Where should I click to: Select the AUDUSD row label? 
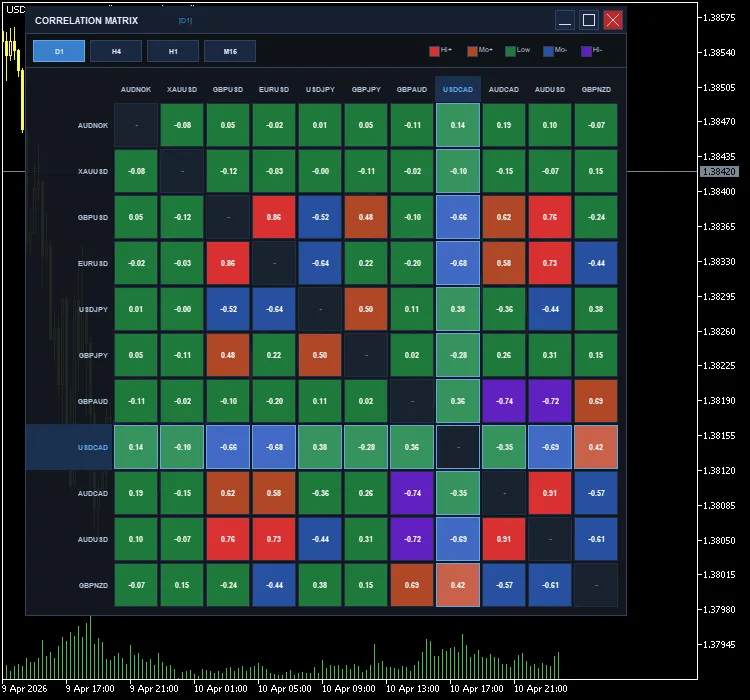click(93, 539)
